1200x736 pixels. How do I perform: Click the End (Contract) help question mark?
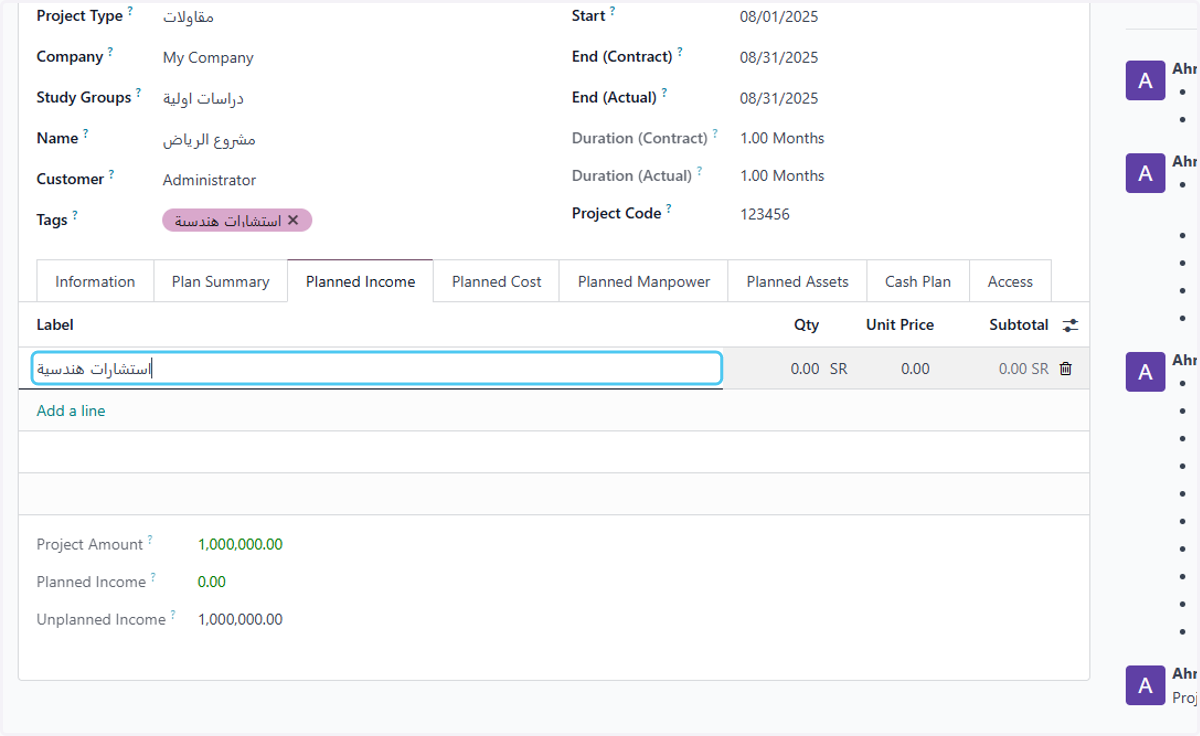click(x=680, y=52)
